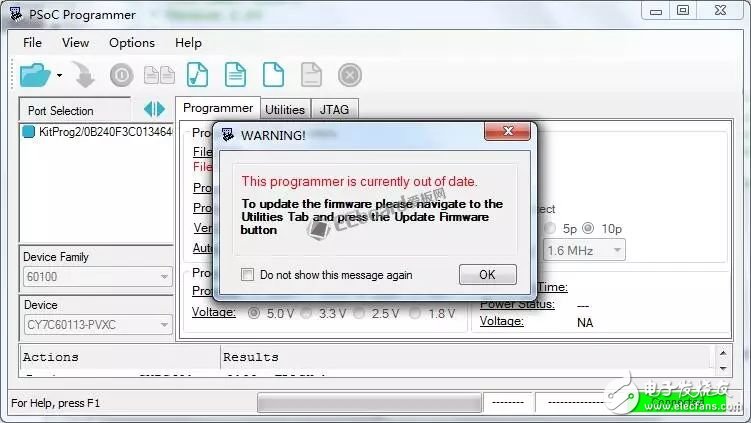Click the blank page Erase icon
The height and width of the screenshot is (423, 751).
(x=273, y=75)
